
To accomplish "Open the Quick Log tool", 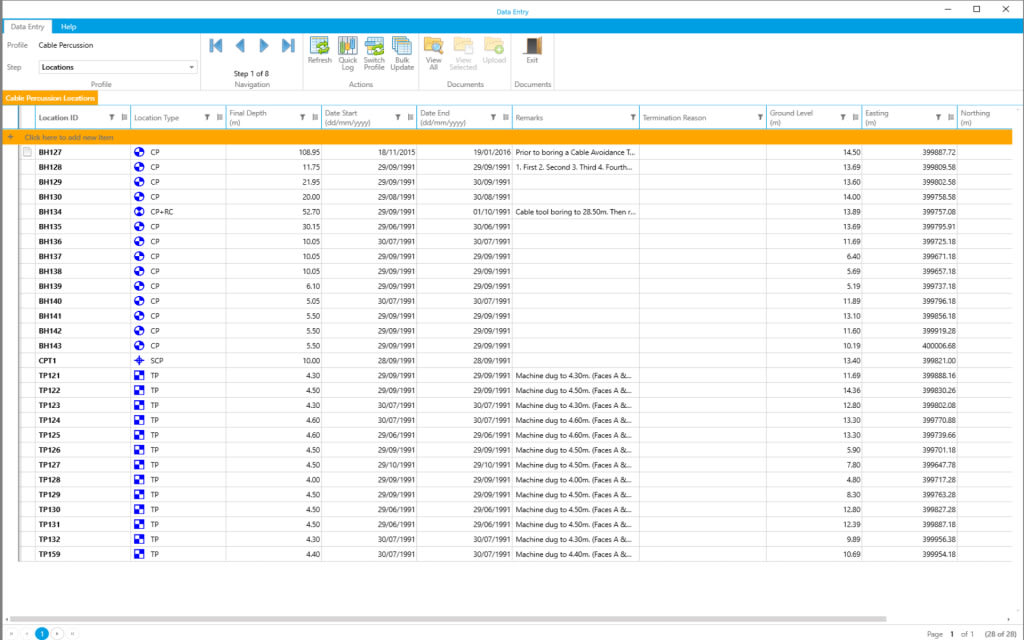I will [x=347, y=46].
